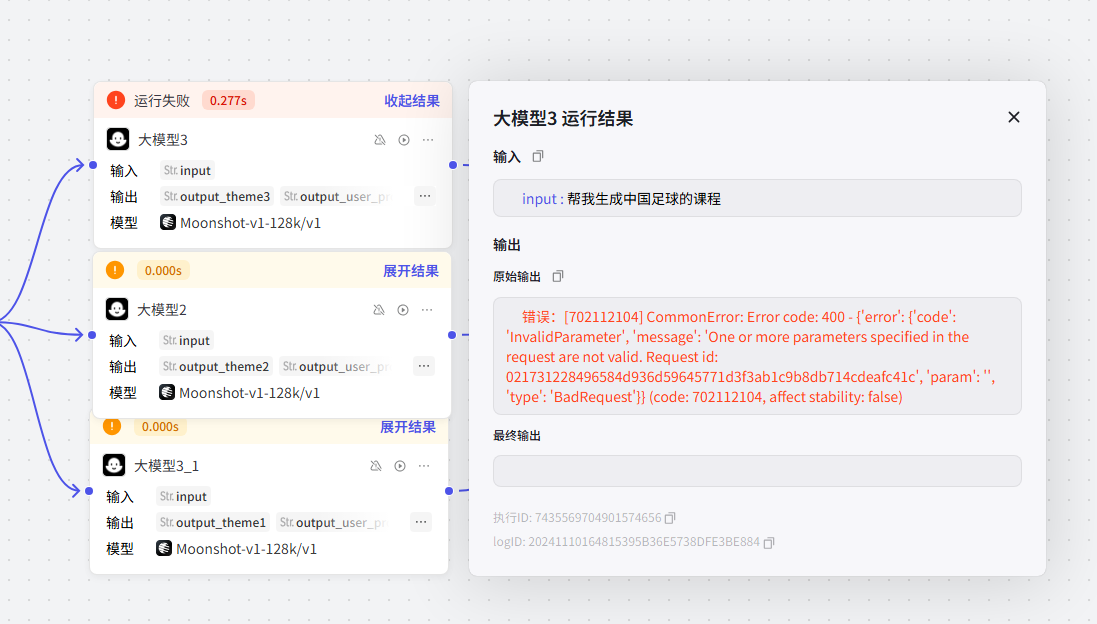This screenshot has height=624, width=1097.
Task: Click the 大模型2 node title
Action: pos(162,310)
